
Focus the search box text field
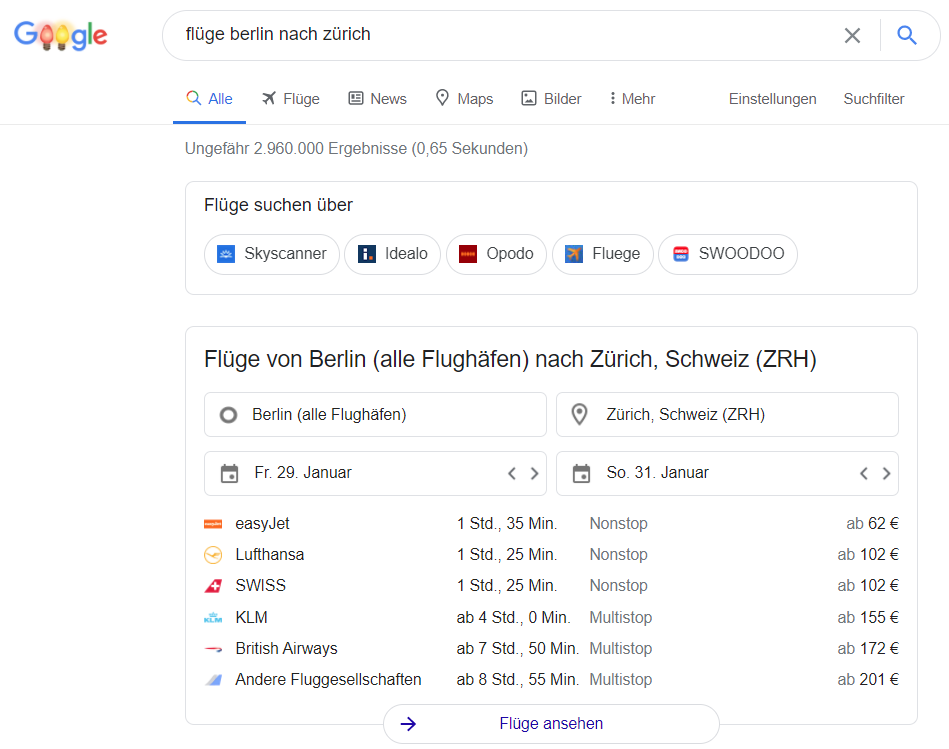click(508, 34)
